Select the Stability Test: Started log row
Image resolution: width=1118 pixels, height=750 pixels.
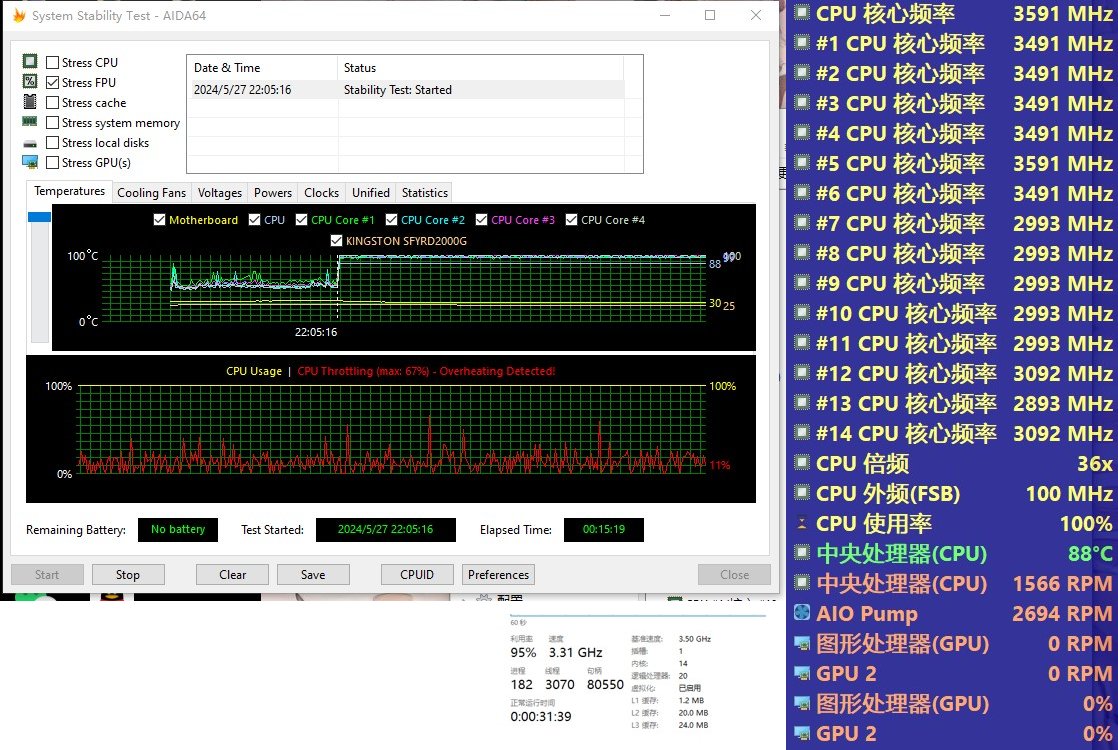click(x=406, y=90)
